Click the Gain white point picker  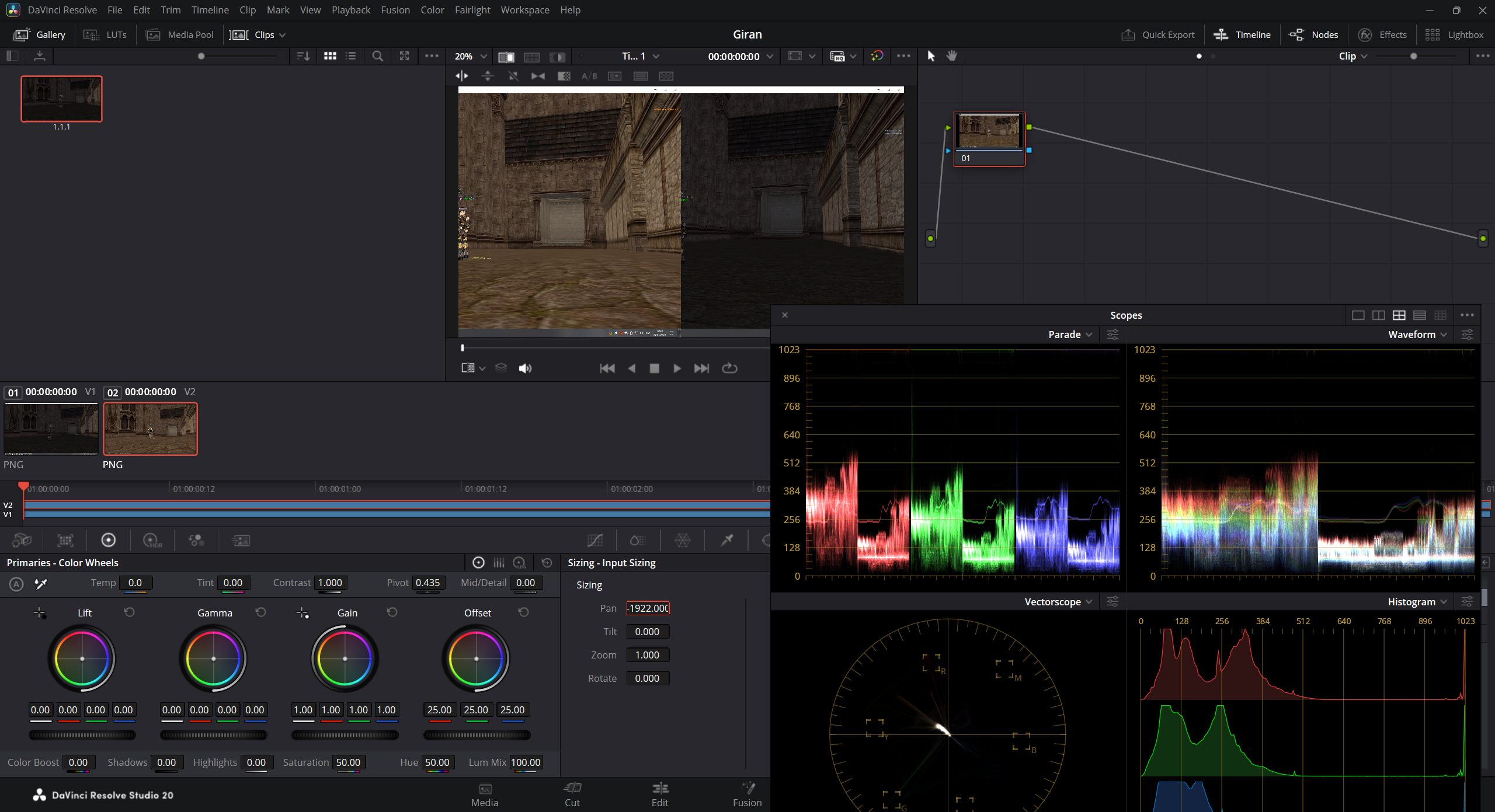click(303, 613)
